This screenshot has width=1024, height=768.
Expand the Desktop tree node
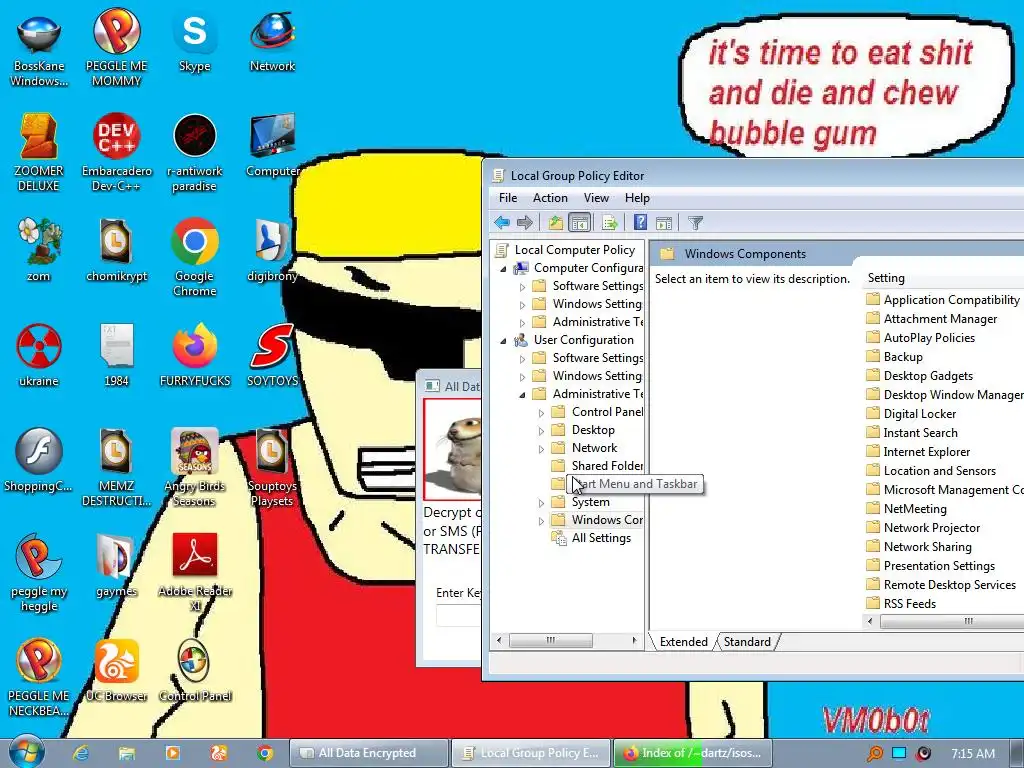point(541,431)
